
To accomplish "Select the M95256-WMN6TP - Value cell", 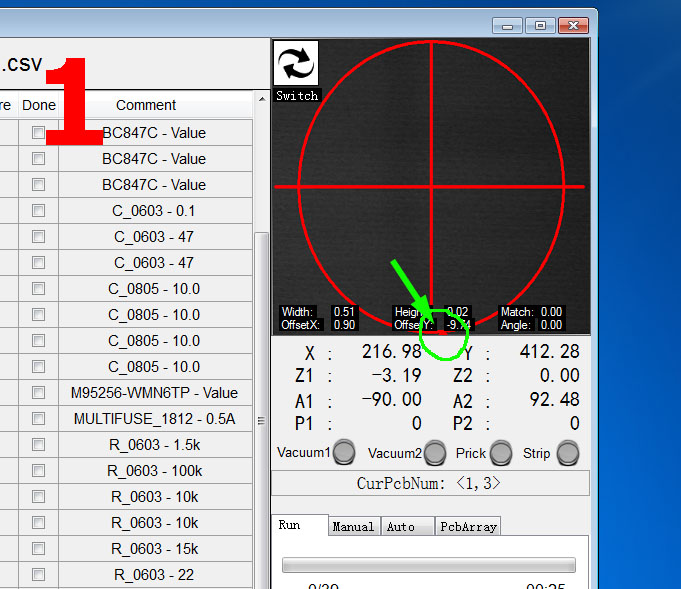I will pos(155,393).
